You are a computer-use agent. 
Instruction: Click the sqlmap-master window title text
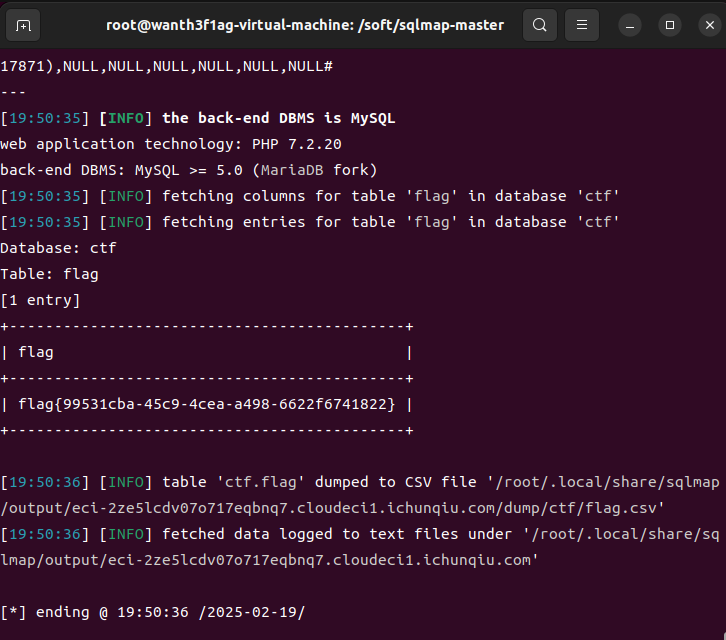click(305, 25)
